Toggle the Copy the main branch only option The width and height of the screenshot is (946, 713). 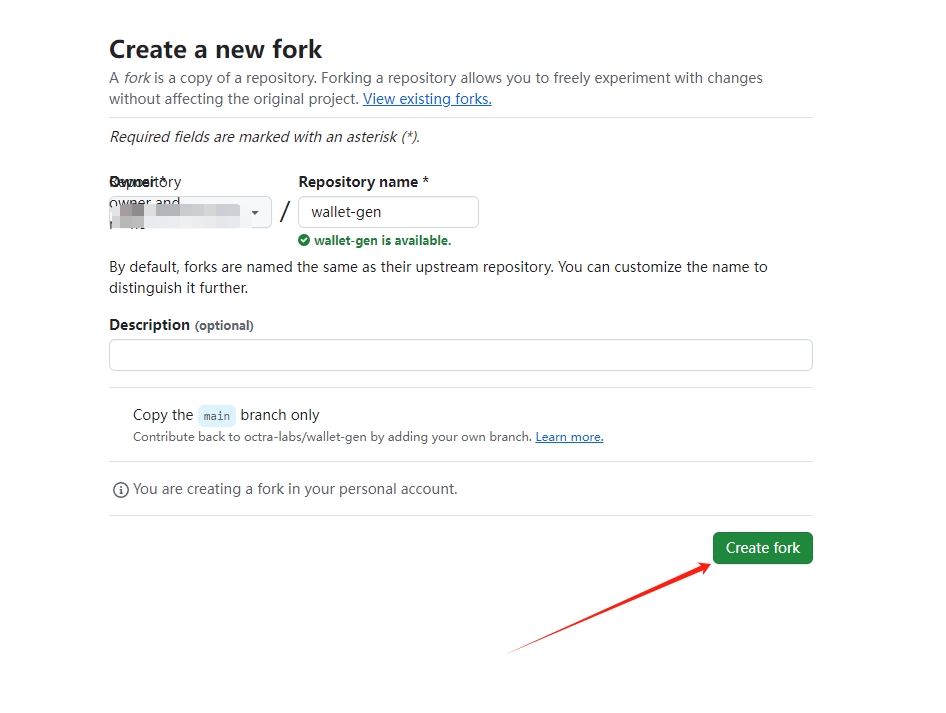226,416
